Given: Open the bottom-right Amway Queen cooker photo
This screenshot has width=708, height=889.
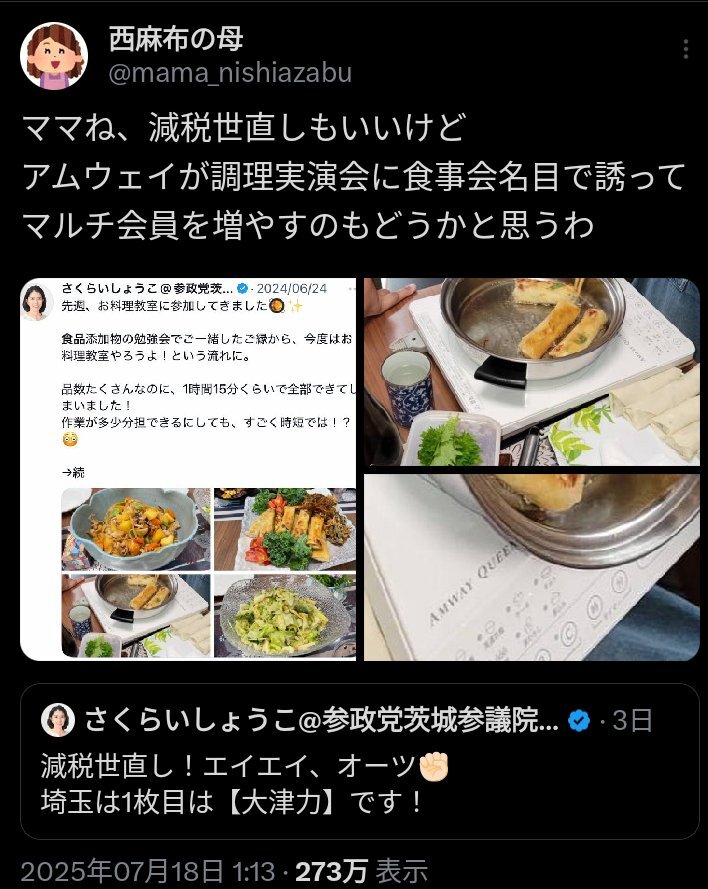Looking at the screenshot, I should (x=532, y=568).
